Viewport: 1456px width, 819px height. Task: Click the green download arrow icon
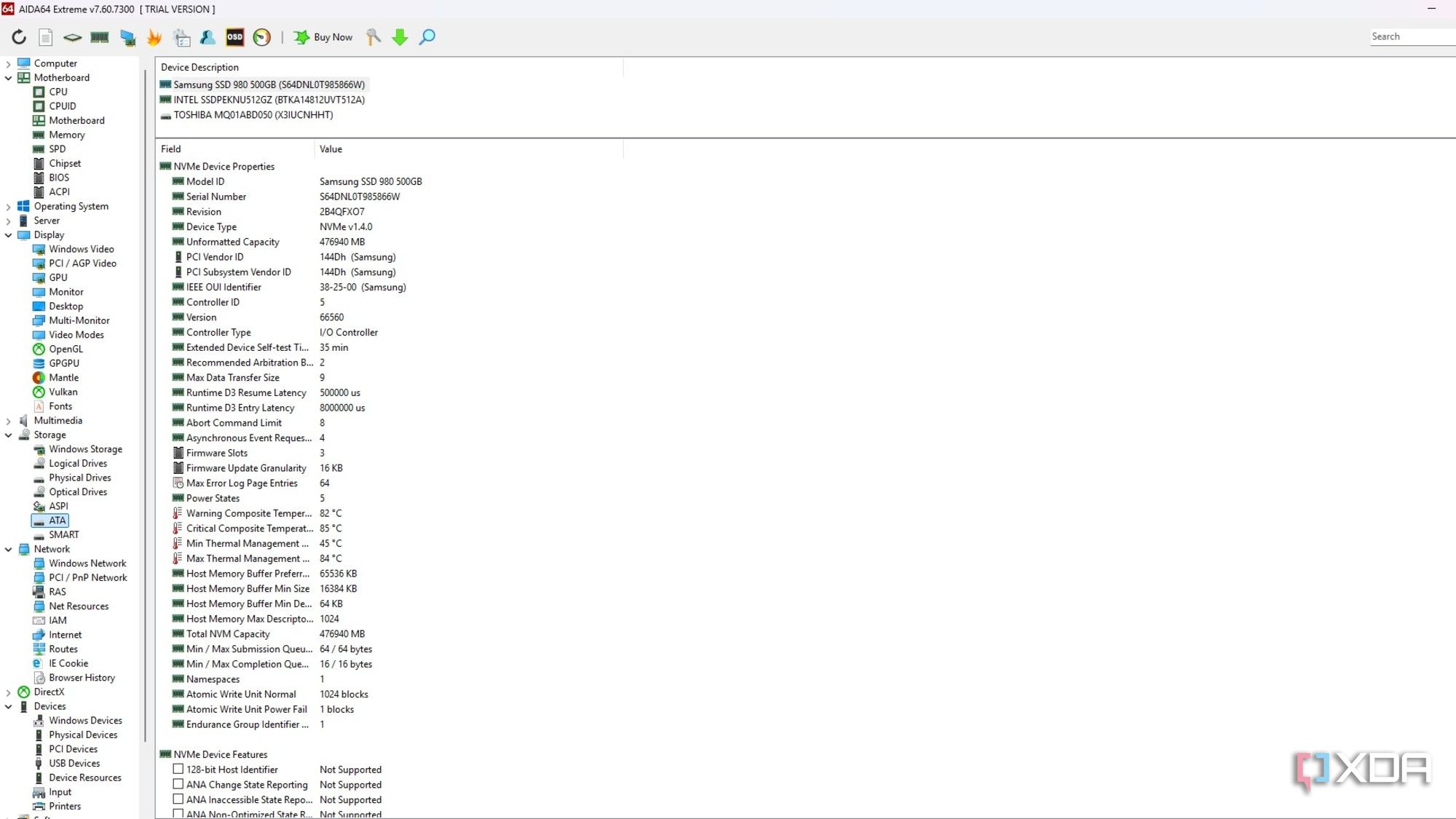[400, 37]
